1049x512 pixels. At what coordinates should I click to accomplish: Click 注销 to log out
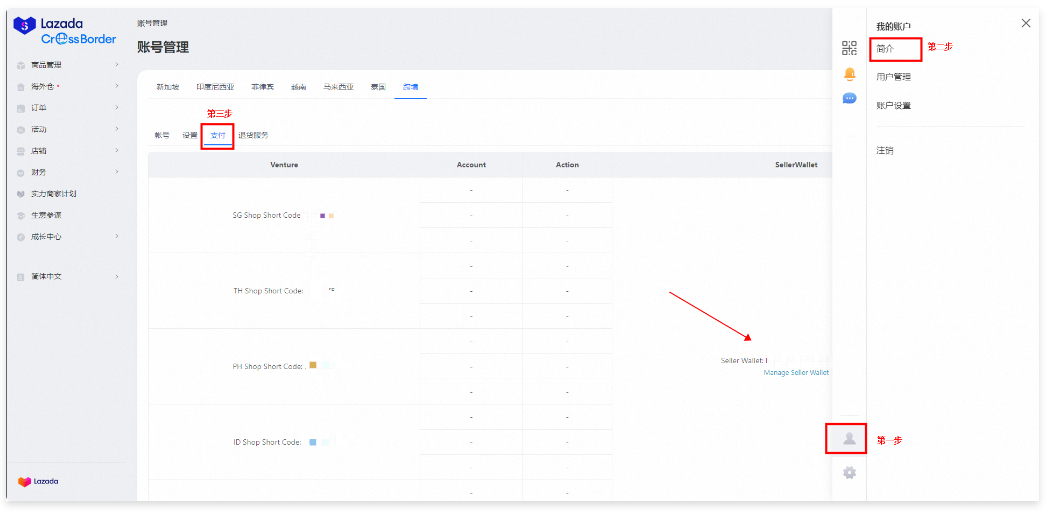pos(885,151)
